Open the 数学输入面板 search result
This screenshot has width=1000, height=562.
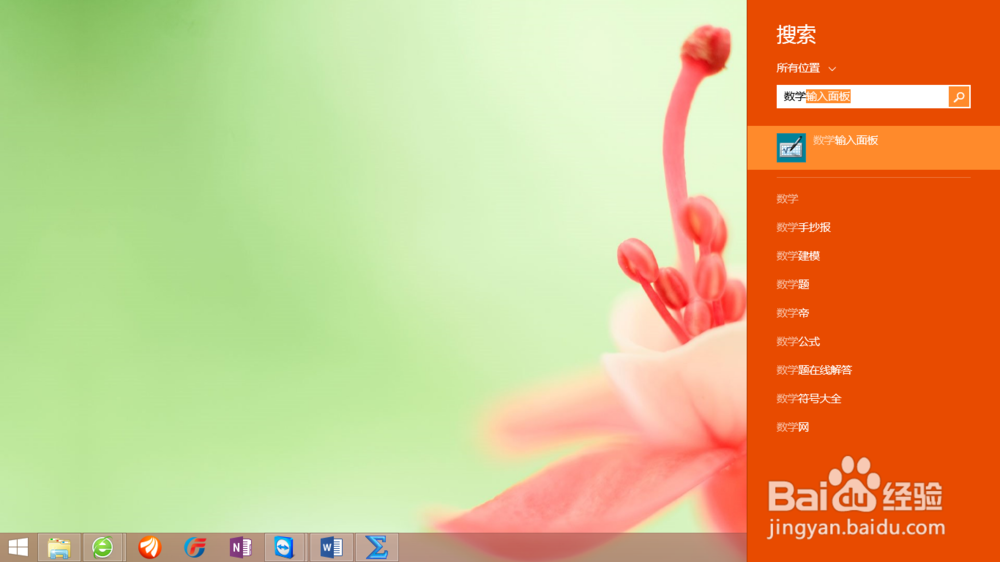pyautogui.click(x=874, y=148)
